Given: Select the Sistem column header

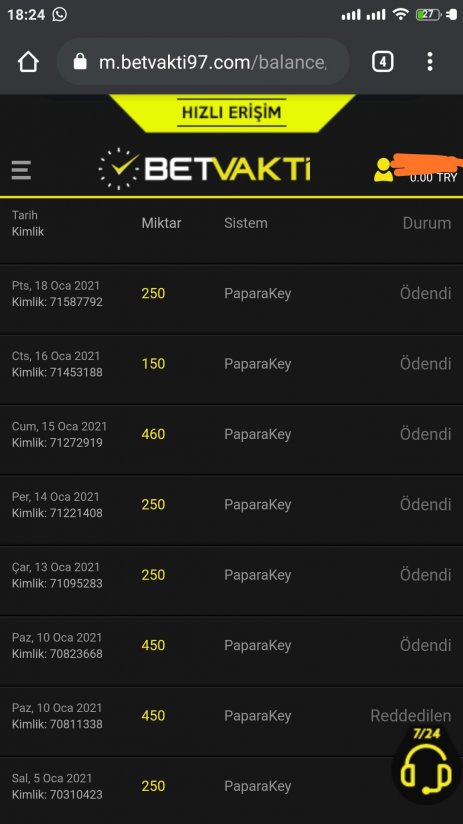Looking at the screenshot, I should (x=246, y=223).
